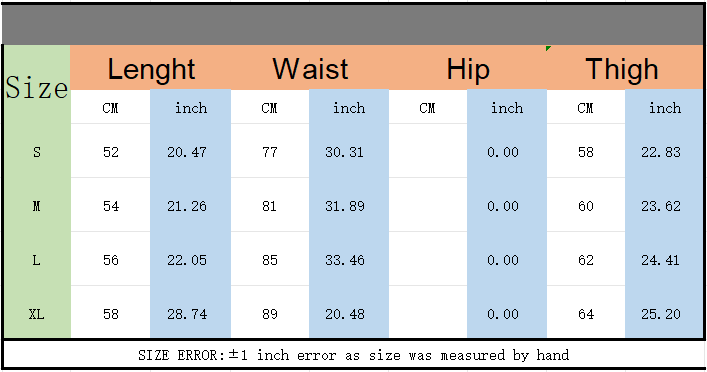Viewport: 707px width, 372px height.
Task: Select the M size row label
Action: 37,206
